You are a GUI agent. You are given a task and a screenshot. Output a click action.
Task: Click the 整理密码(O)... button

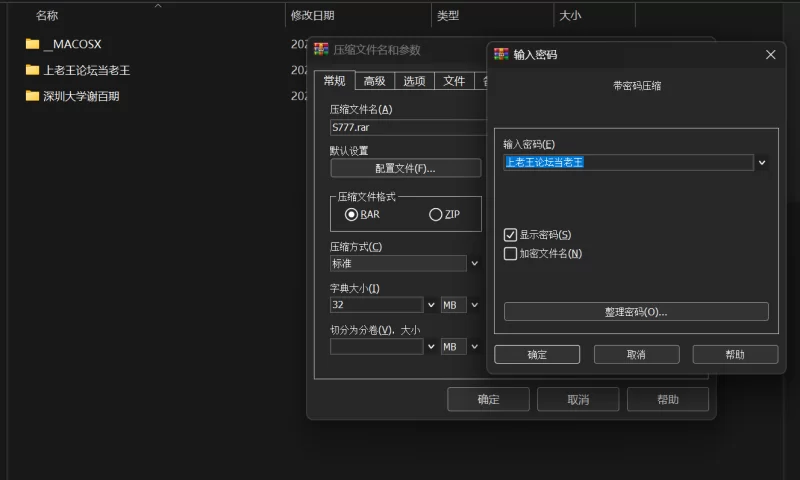(636, 312)
